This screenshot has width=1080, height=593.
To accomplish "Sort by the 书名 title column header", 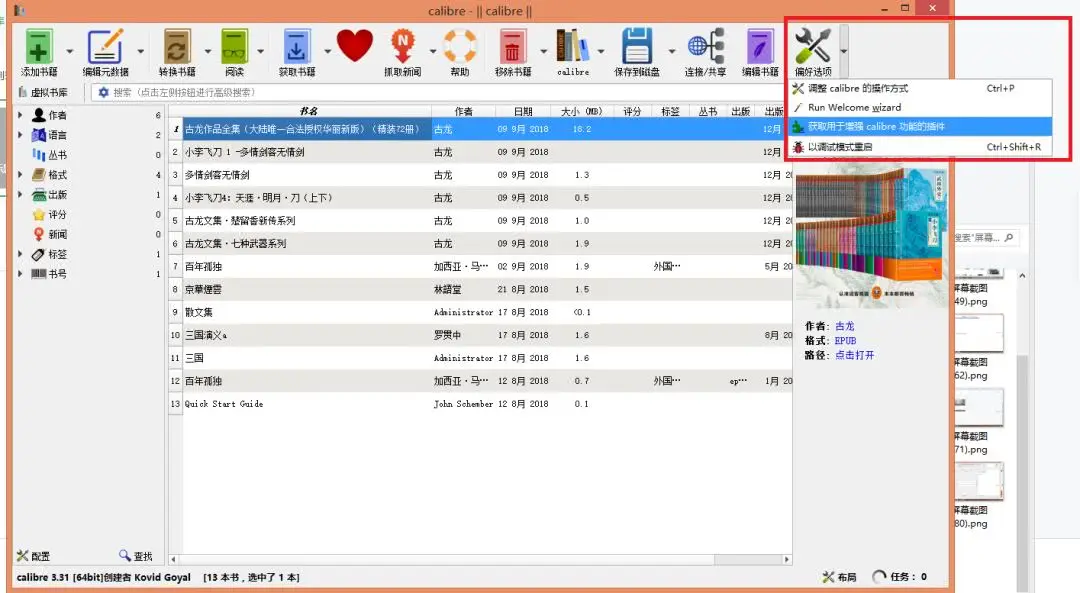I will (x=308, y=111).
